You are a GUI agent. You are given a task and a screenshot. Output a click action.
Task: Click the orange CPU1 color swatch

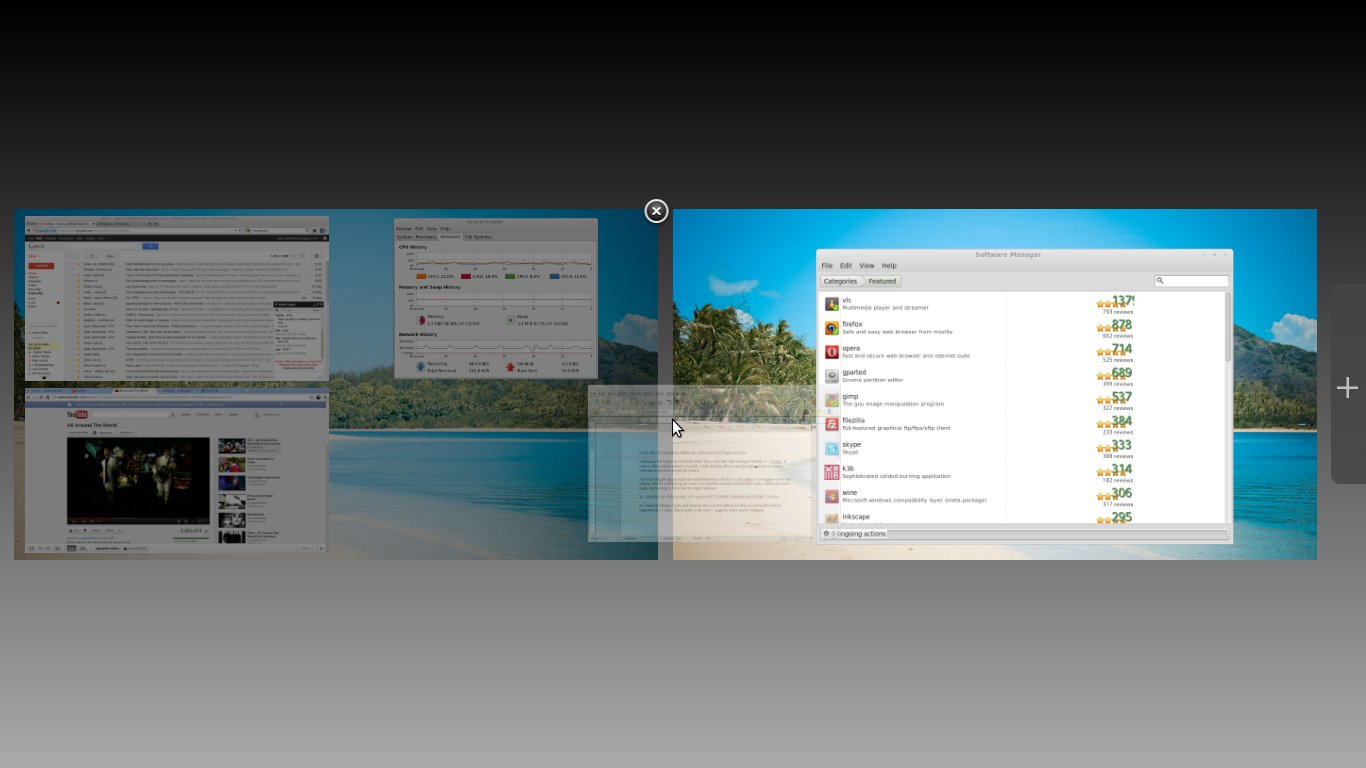(x=421, y=276)
